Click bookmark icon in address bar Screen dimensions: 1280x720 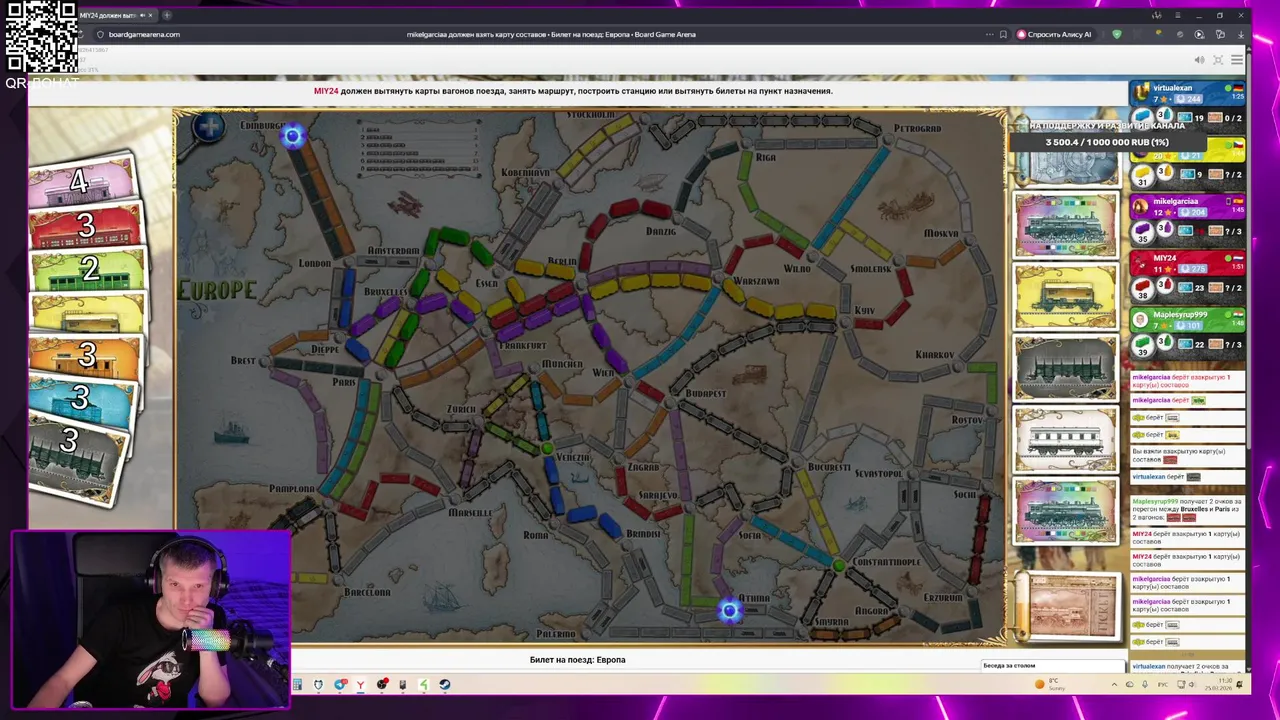(1003, 34)
